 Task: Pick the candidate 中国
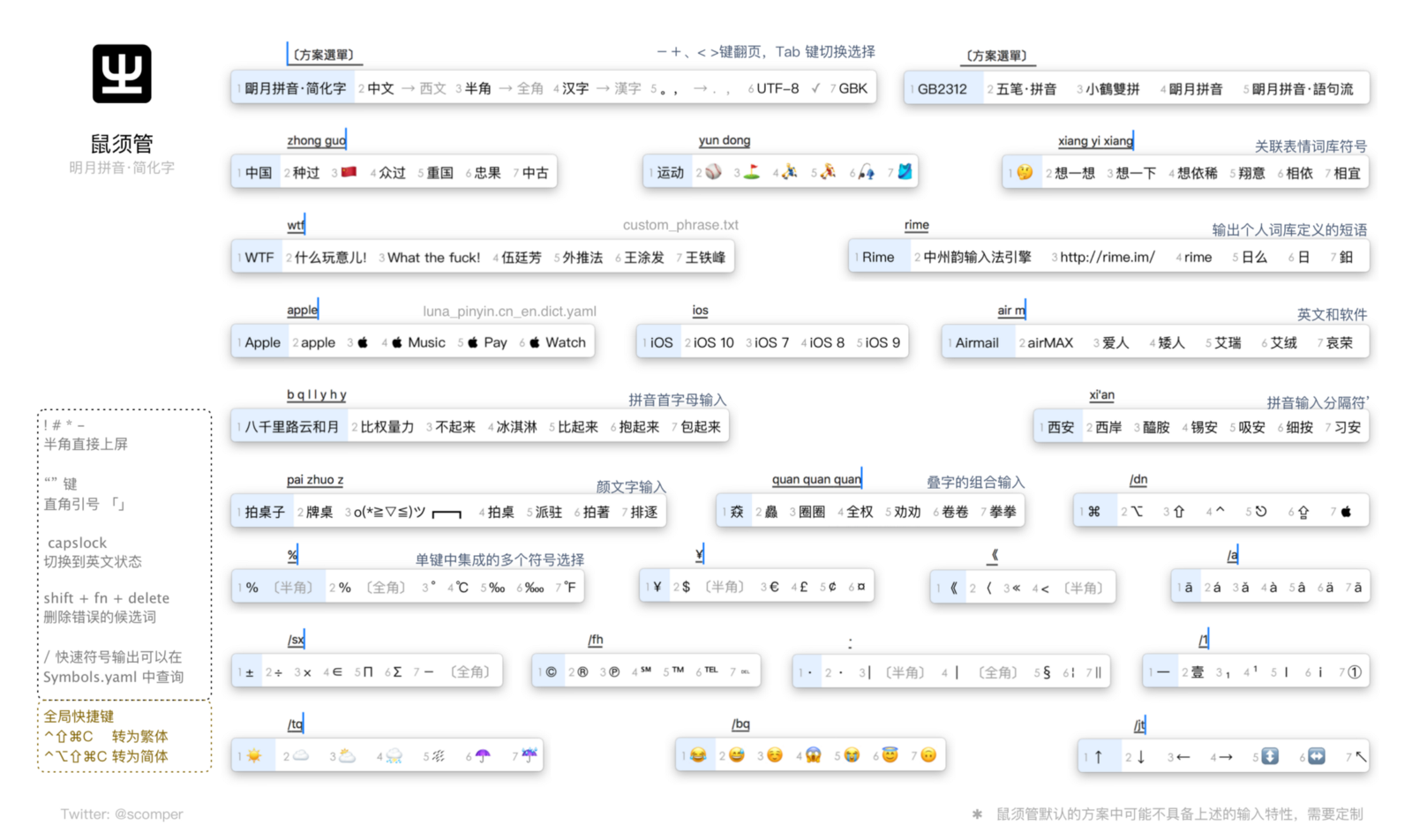click(259, 173)
